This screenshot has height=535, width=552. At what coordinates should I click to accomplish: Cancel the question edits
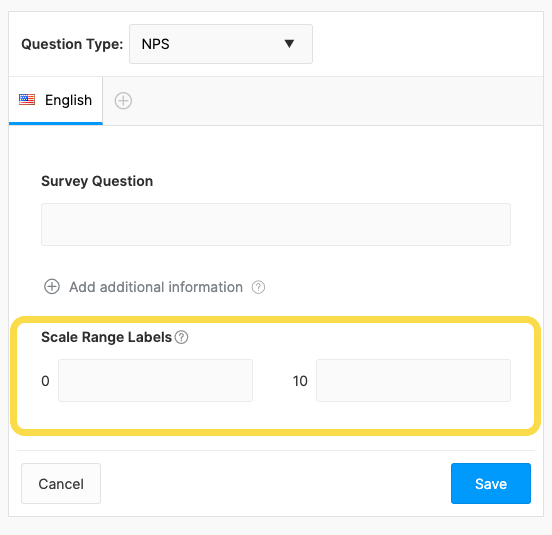click(x=61, y=484)
